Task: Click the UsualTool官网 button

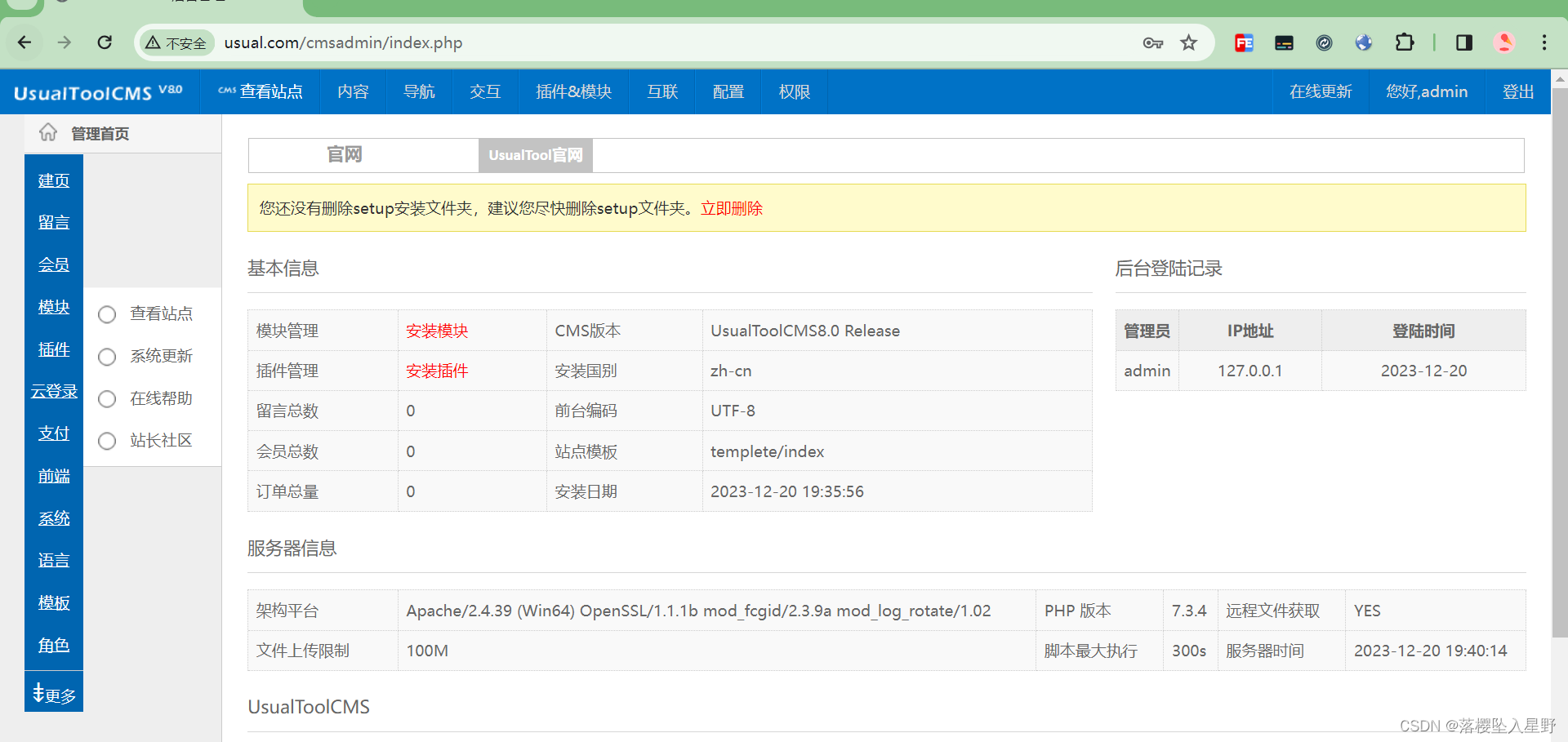Action: 536,155
